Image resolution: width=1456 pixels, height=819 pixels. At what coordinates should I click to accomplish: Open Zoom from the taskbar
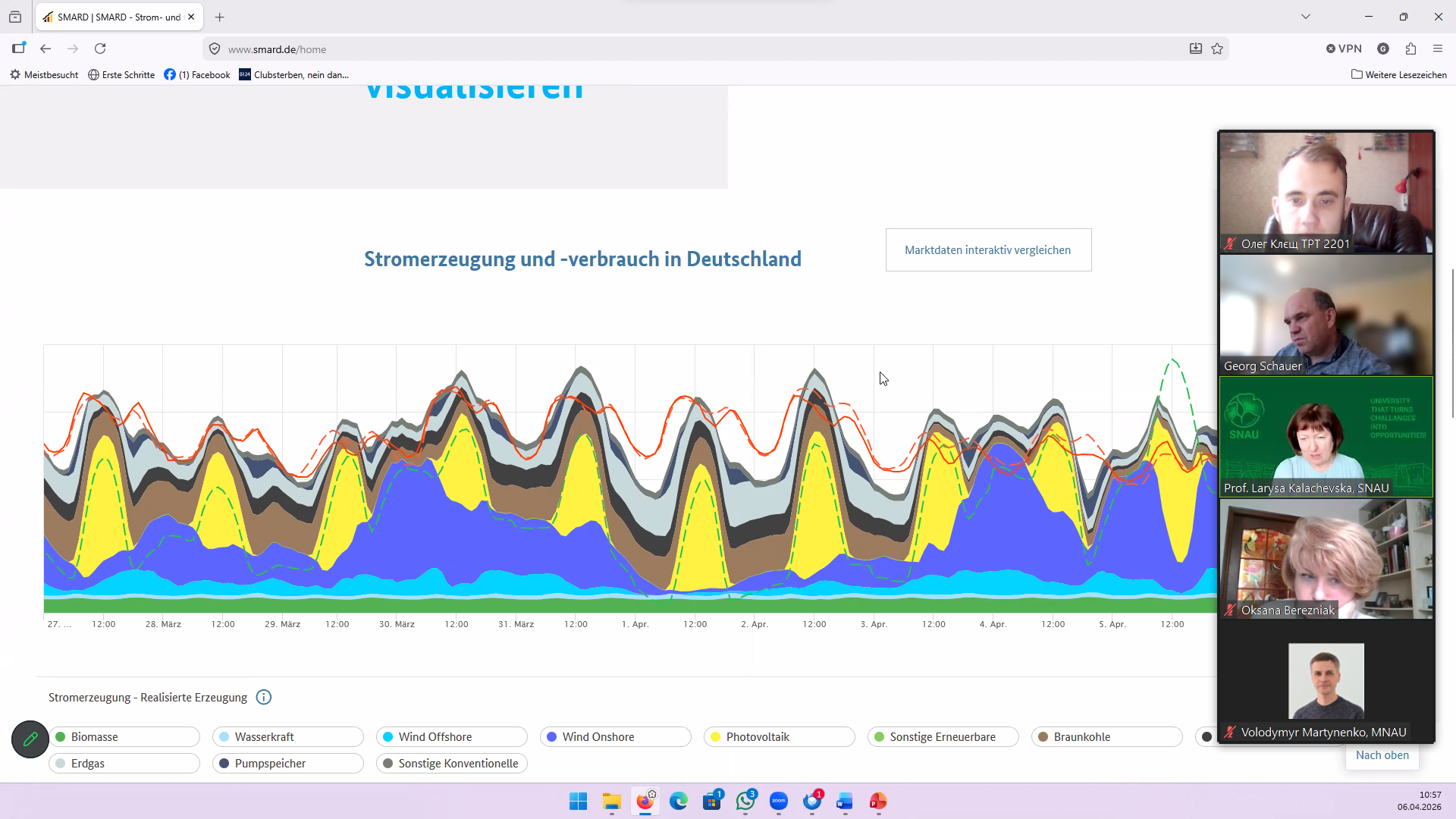[779, 801]
